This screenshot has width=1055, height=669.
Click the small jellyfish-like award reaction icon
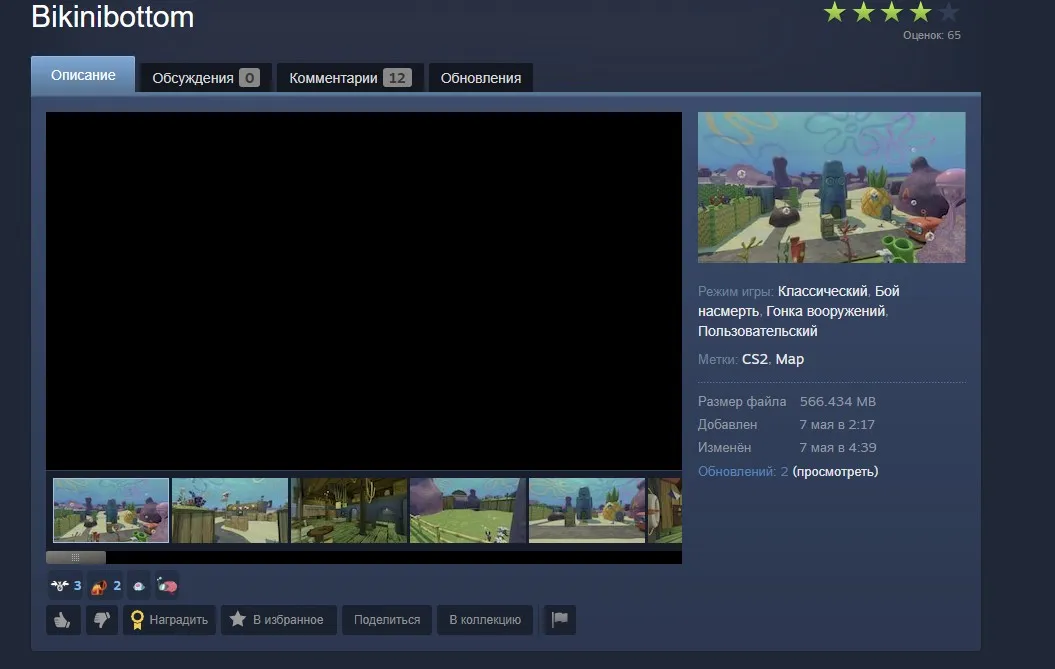coord(139,586)
